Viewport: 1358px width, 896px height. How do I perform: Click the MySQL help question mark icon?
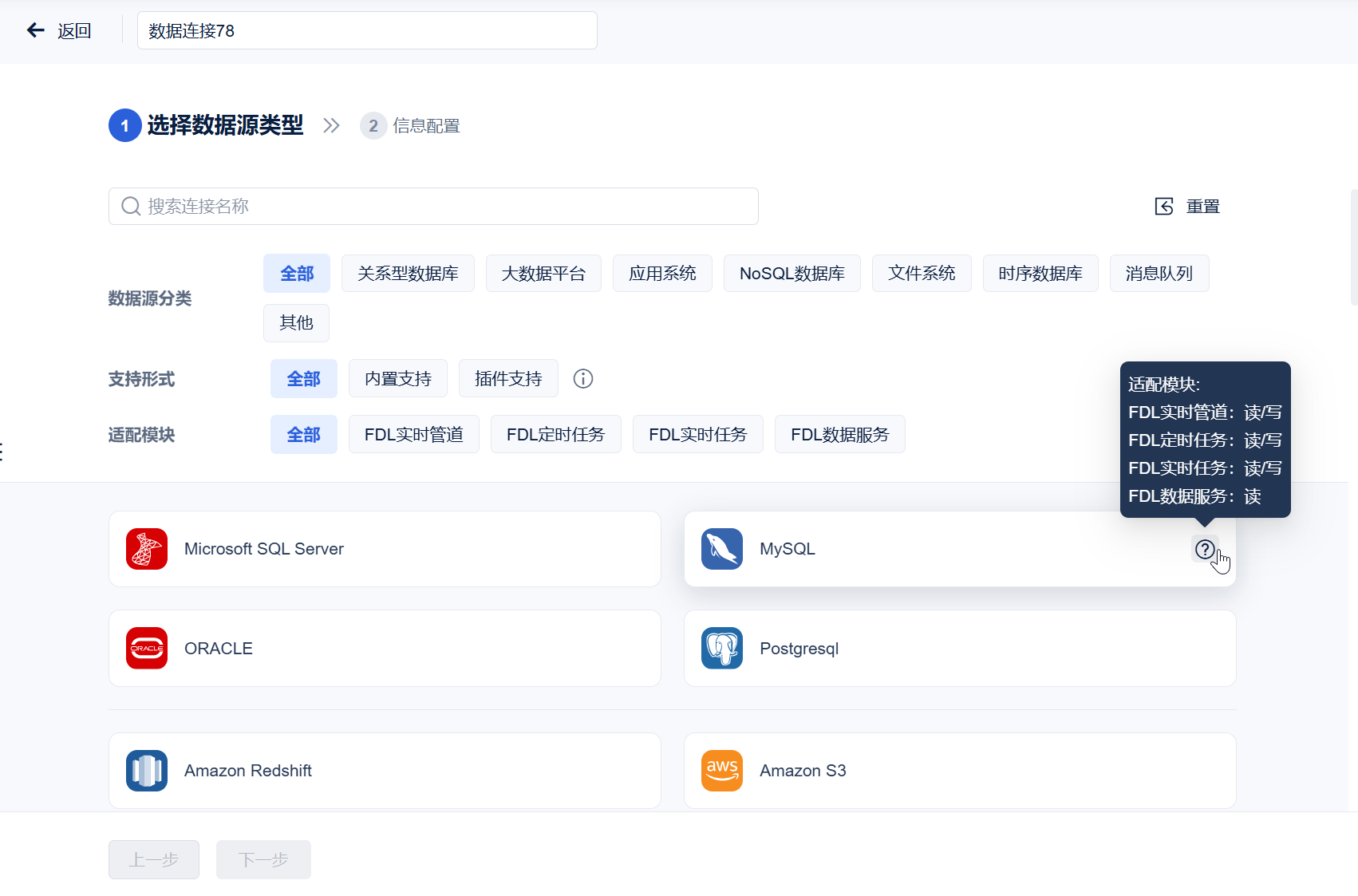click(x=1205, y=549)
